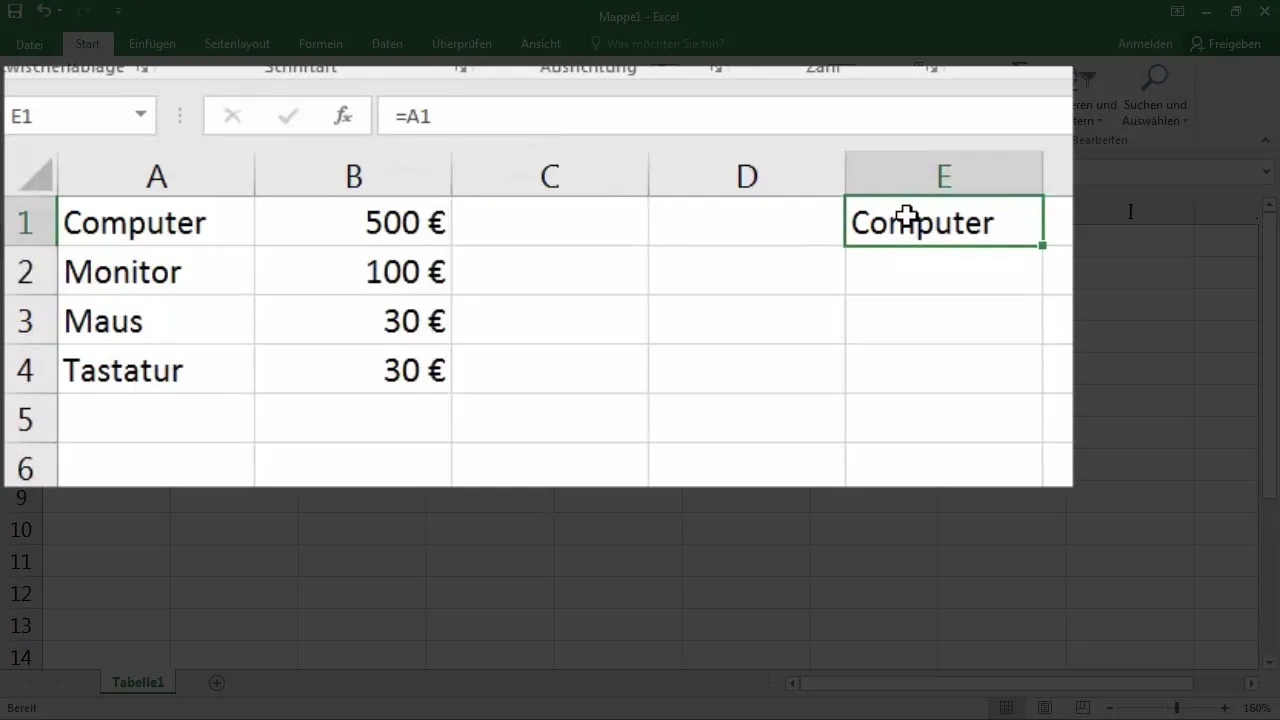Click the Sortieren und Filtern funnel icon
This screenshot has width=1280, height=720.
[x=1087, y=80]
